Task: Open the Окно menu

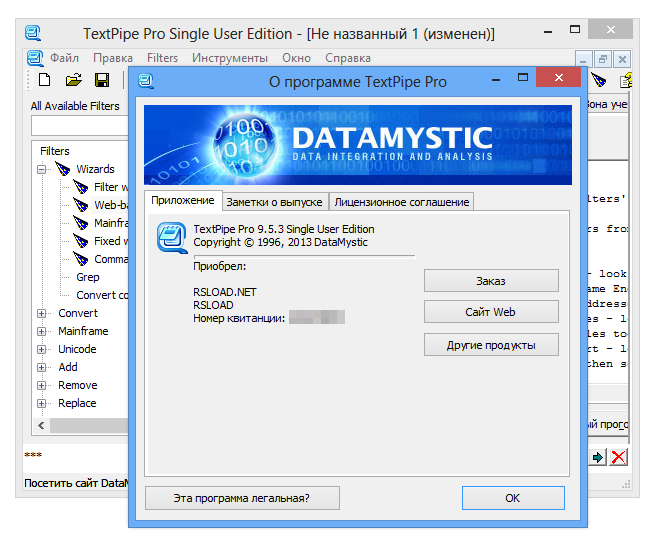Action: coord(296,58)
